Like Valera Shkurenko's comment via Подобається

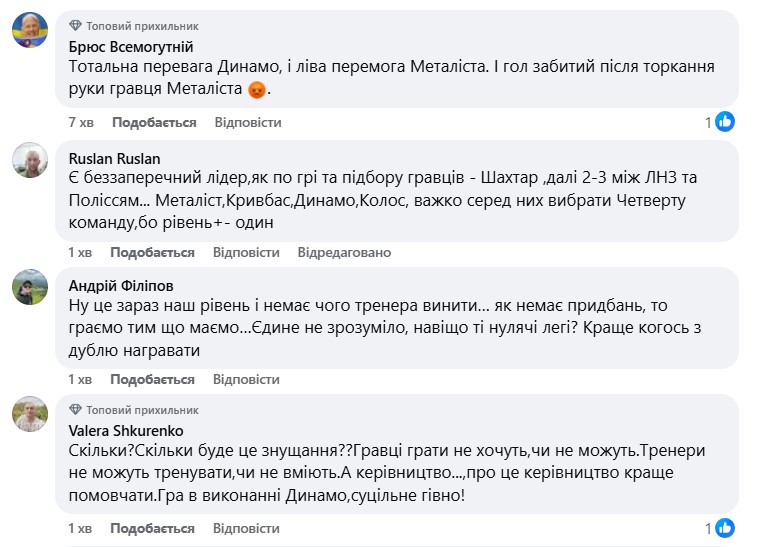point(152,527)
